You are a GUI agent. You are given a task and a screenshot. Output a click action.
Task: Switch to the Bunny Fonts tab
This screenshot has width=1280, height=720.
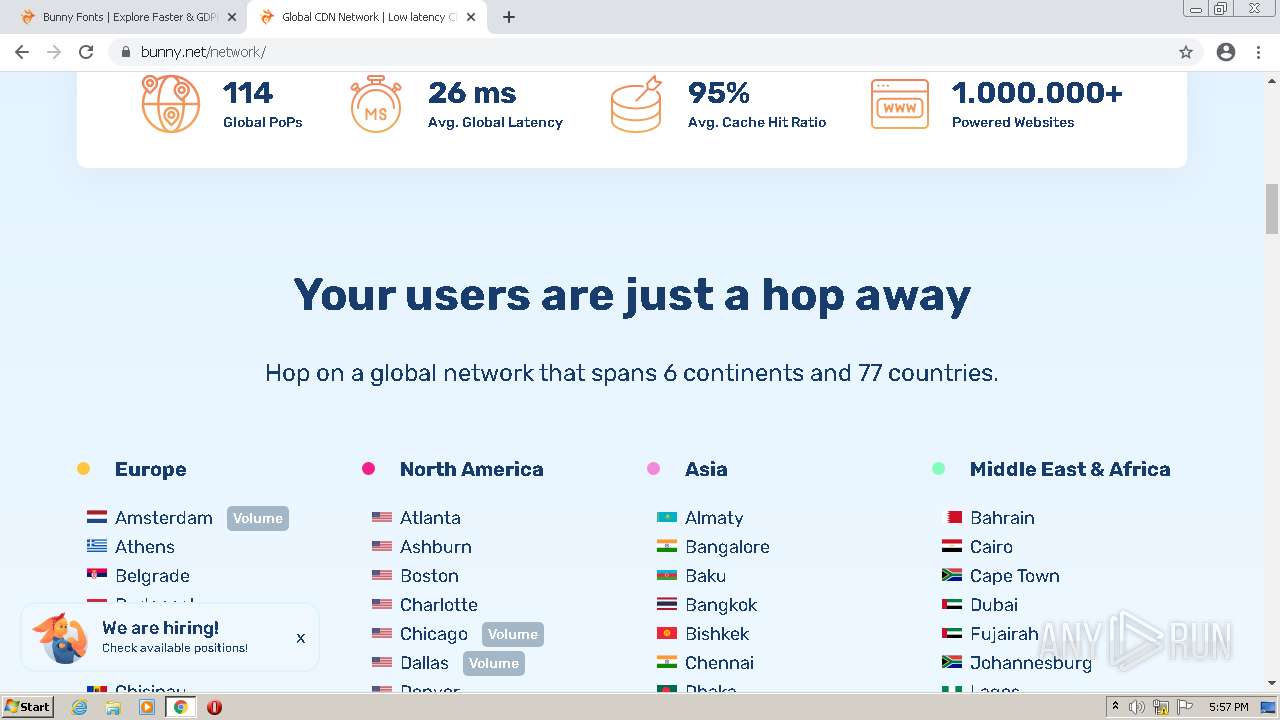(x=125, y=17)
